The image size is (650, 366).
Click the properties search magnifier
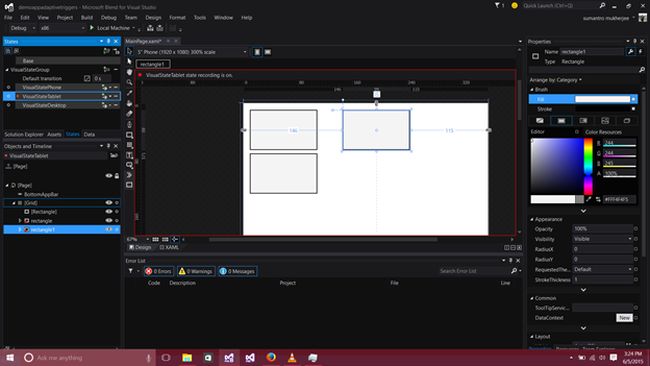642,70
